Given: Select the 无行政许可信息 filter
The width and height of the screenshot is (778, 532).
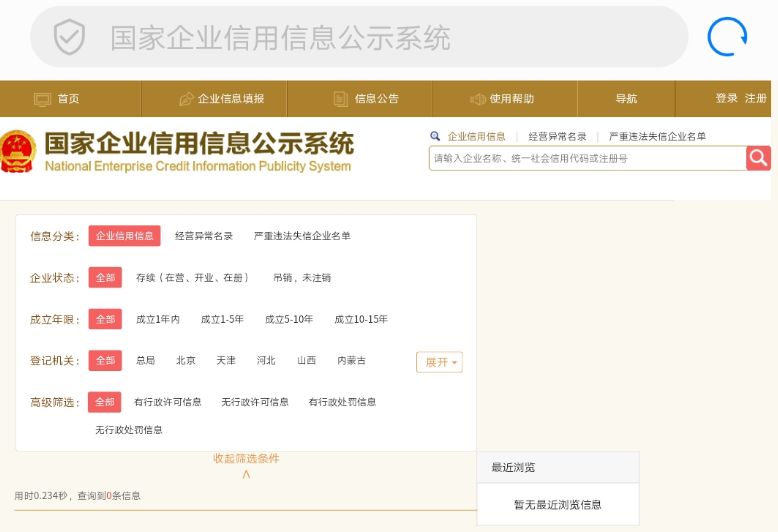Looking at the screenshot, I should point(255,402).
